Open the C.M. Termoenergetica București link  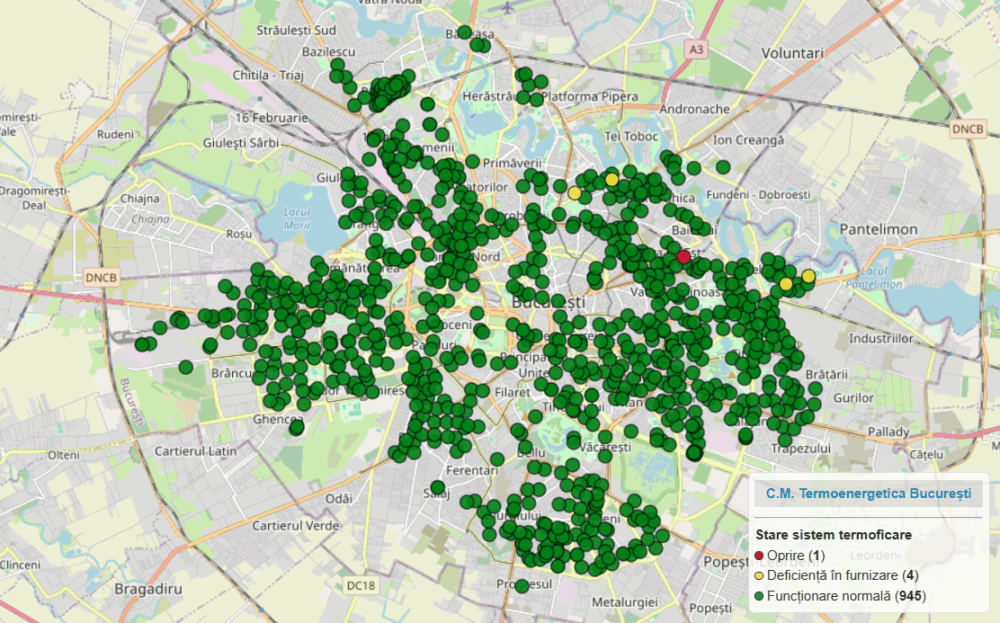pos(868,494)
